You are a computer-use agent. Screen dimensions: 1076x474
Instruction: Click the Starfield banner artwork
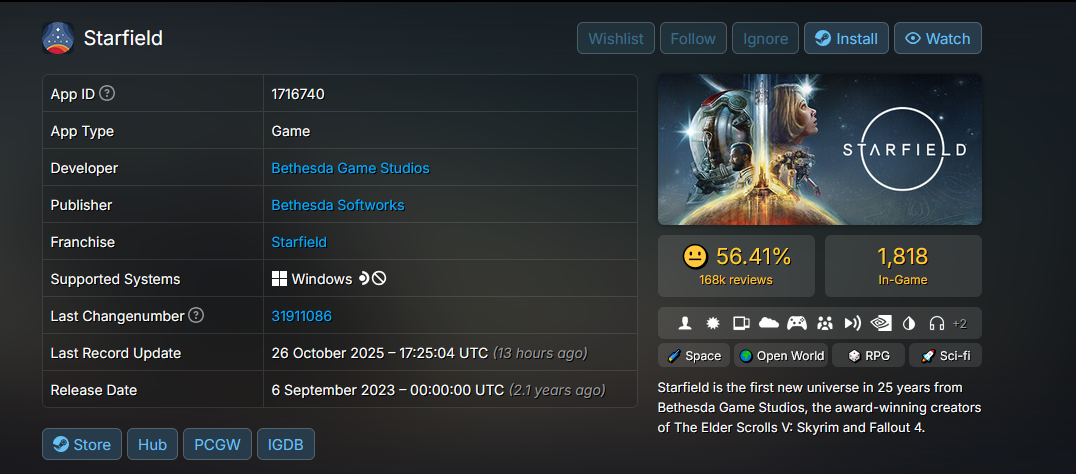click(819, 150)
